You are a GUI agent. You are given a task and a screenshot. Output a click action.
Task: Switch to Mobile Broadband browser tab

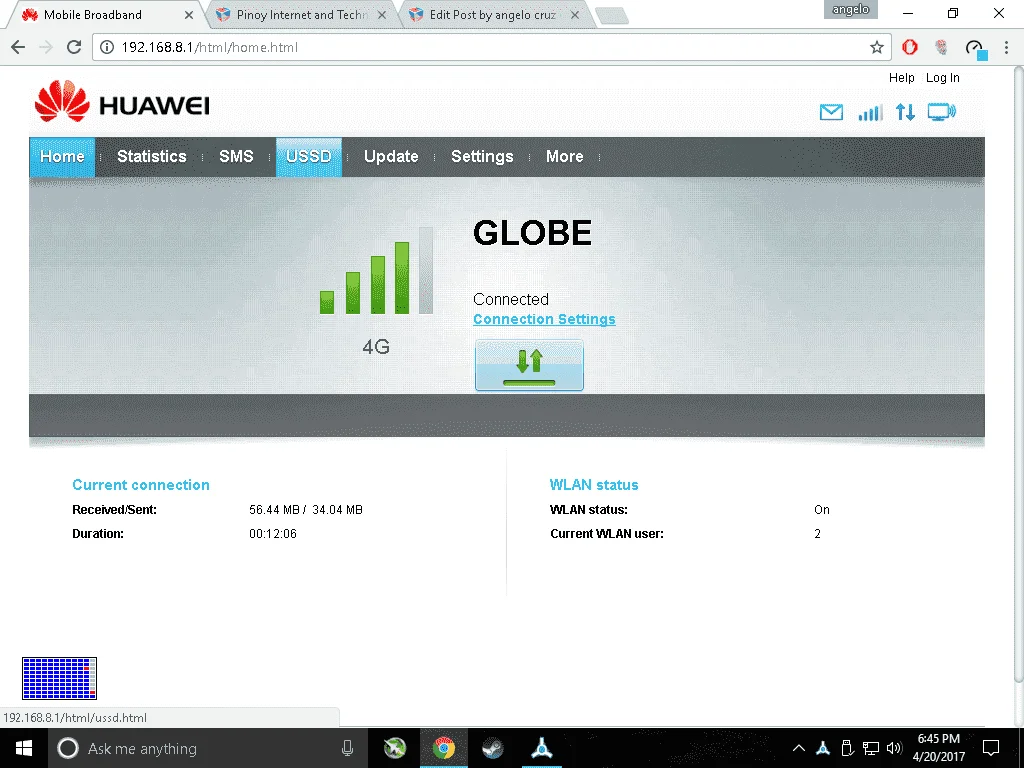point(103,14)
